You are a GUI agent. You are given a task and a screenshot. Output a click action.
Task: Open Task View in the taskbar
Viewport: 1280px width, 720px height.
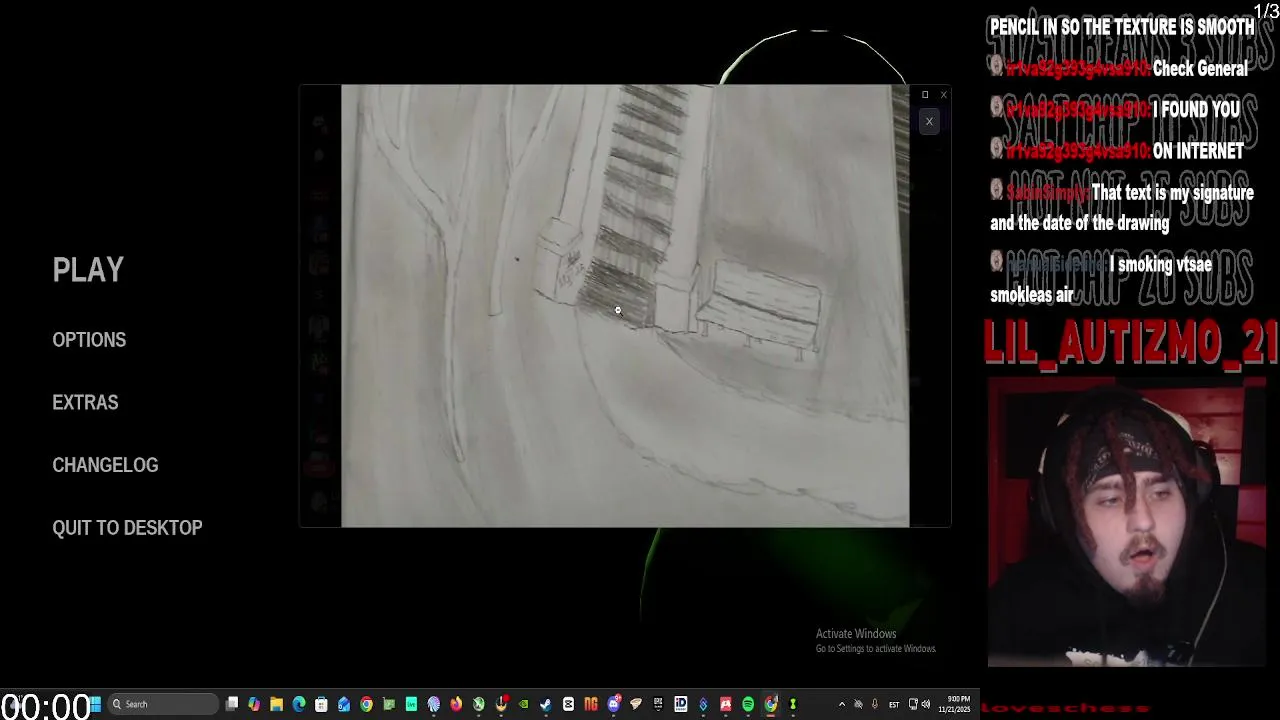[232, 704]
